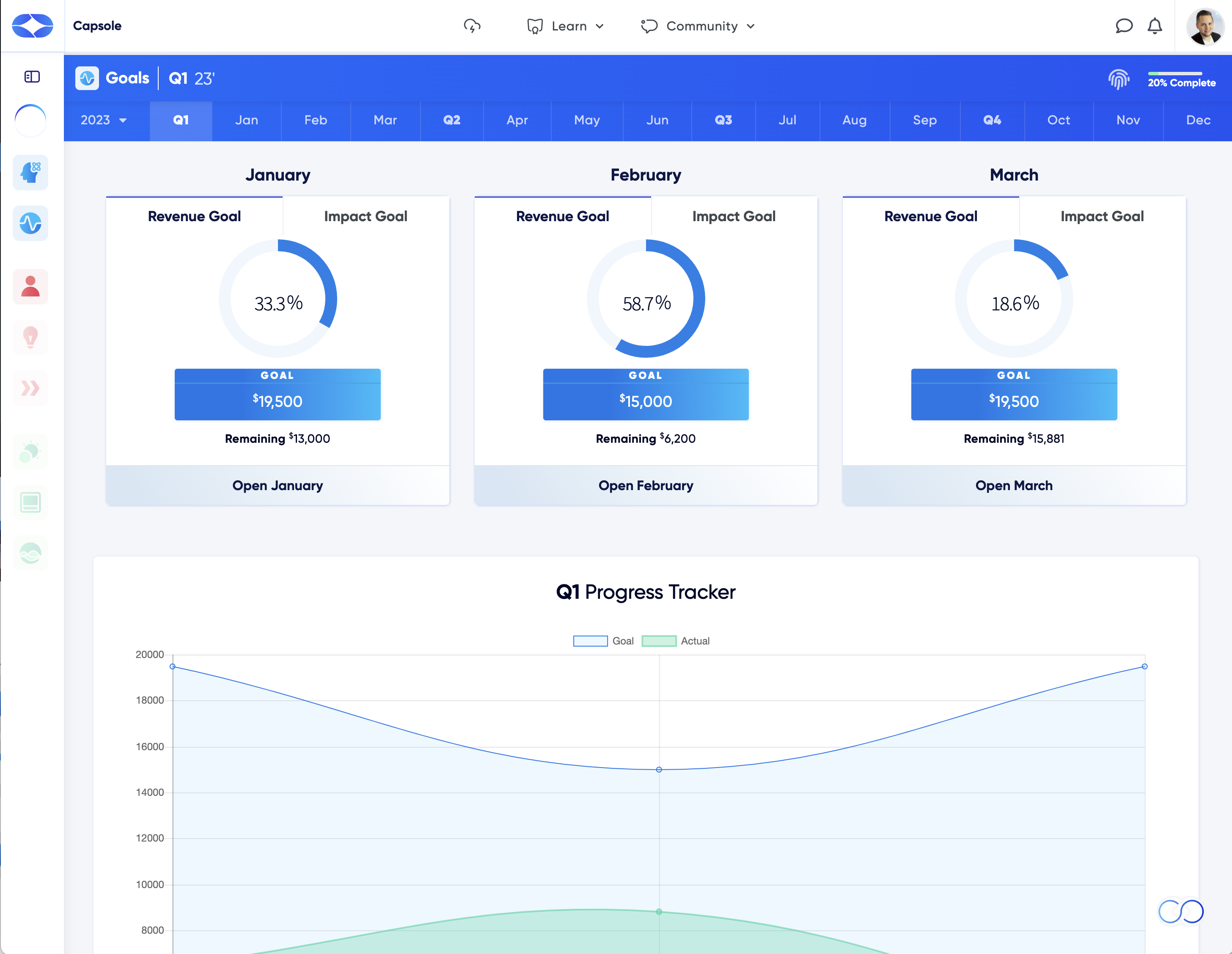Viewport: 1232px width, 954px height.
Task: Click the cloud lightning sync icon
Action: click(472, 26)
